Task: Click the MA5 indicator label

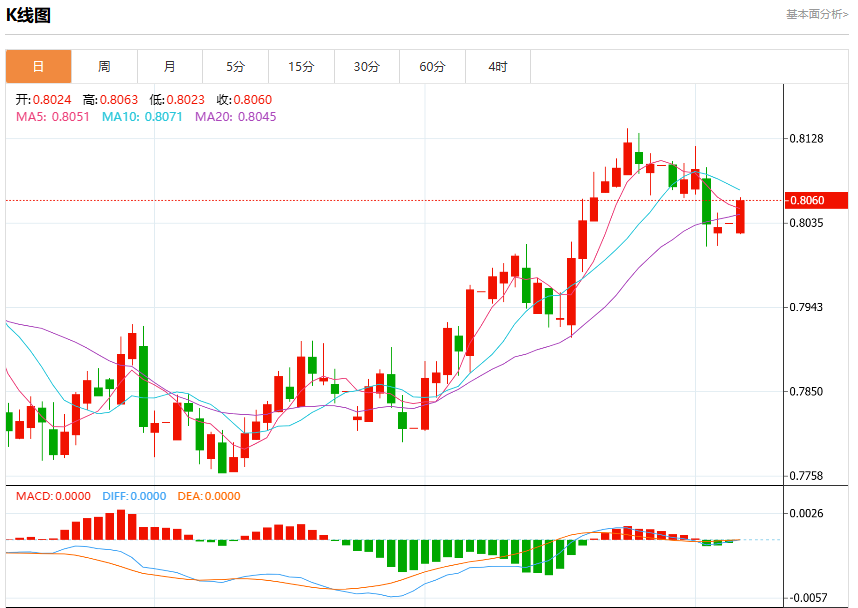Action: click(53, 117)
